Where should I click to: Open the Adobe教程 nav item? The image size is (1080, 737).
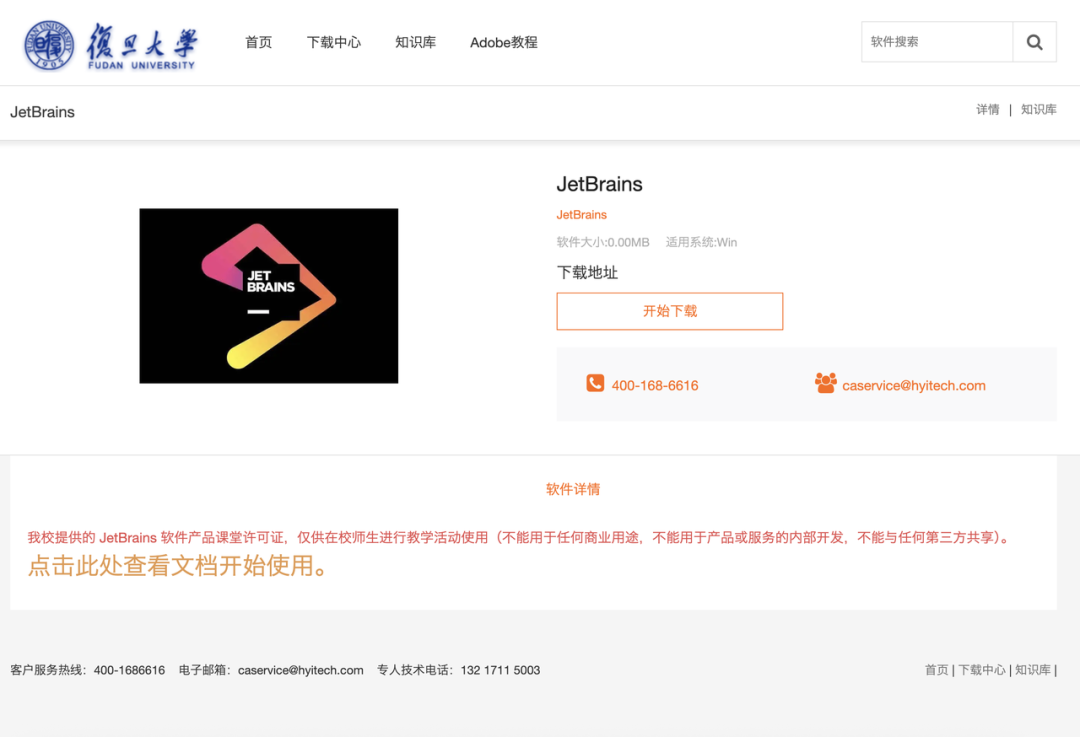click(503, 43)
